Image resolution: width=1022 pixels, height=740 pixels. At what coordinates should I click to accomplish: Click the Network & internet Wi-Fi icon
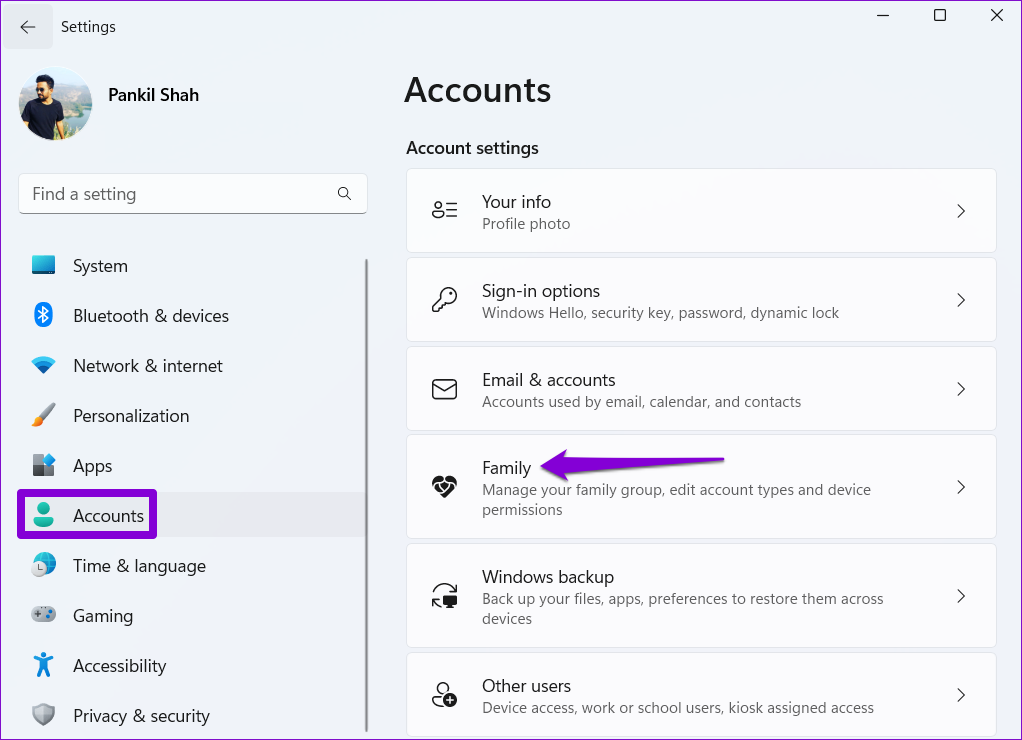pyautogui.click(x=43, y=366)
